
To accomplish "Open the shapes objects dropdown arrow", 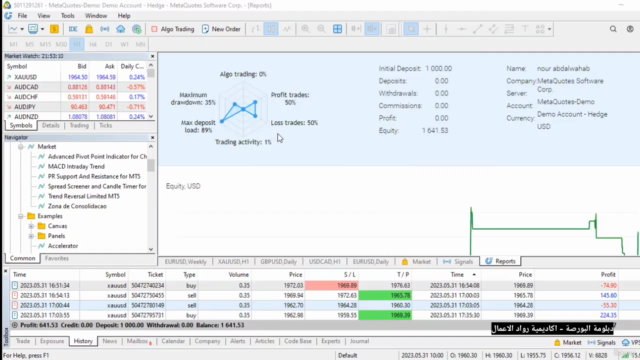I will click(549, 29).
